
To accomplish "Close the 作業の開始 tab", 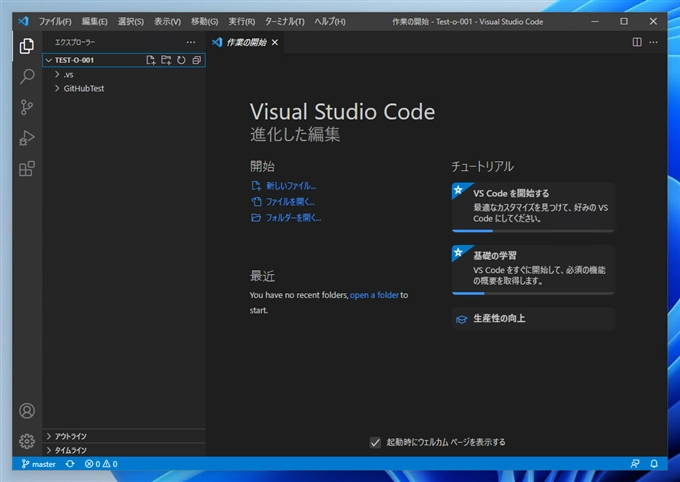I will tap(275, 43).
